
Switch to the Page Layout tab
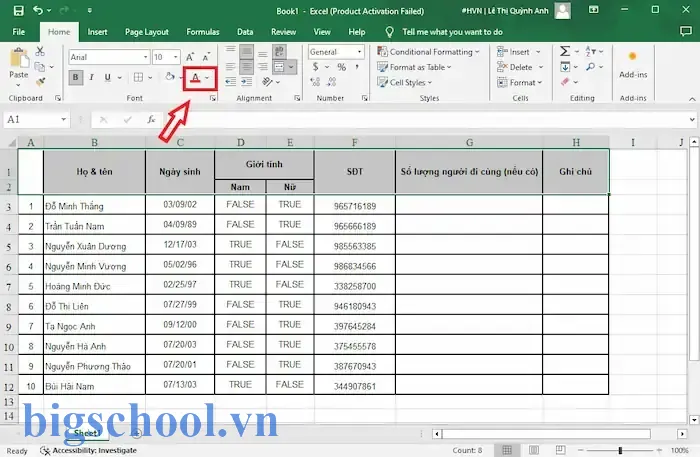click(147, 32)
